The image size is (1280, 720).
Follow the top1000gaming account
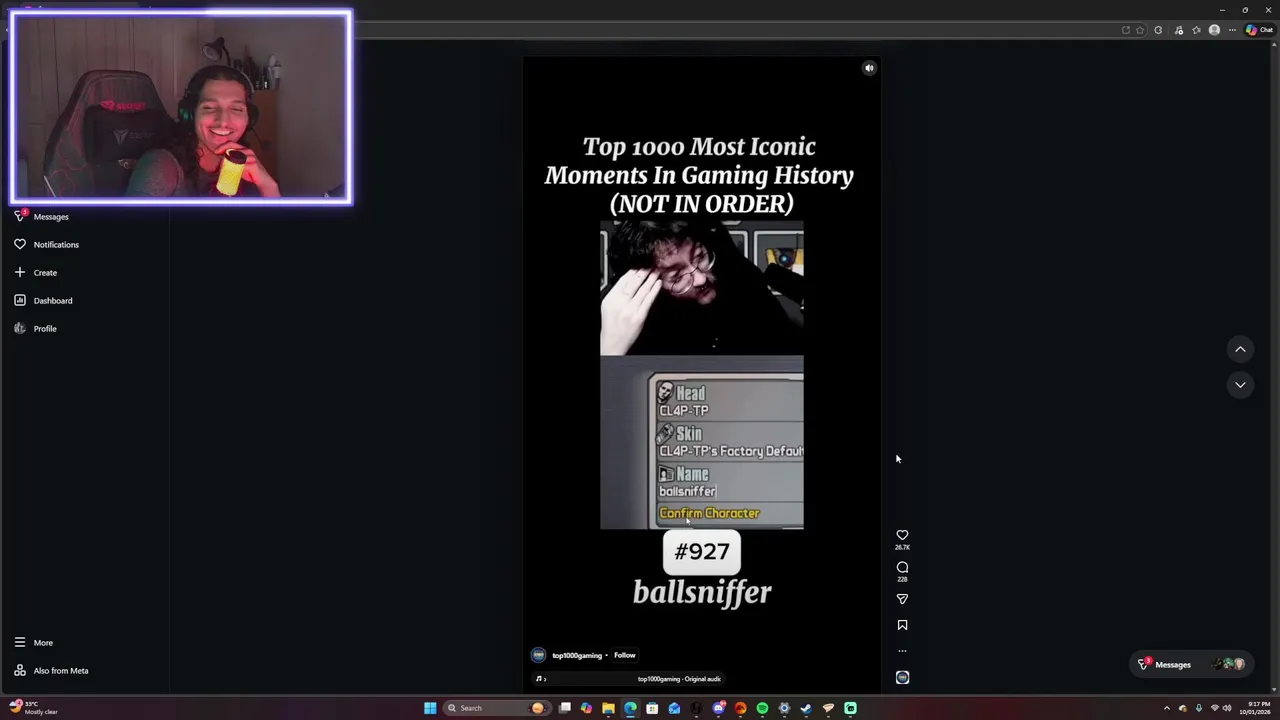[624, 655]
